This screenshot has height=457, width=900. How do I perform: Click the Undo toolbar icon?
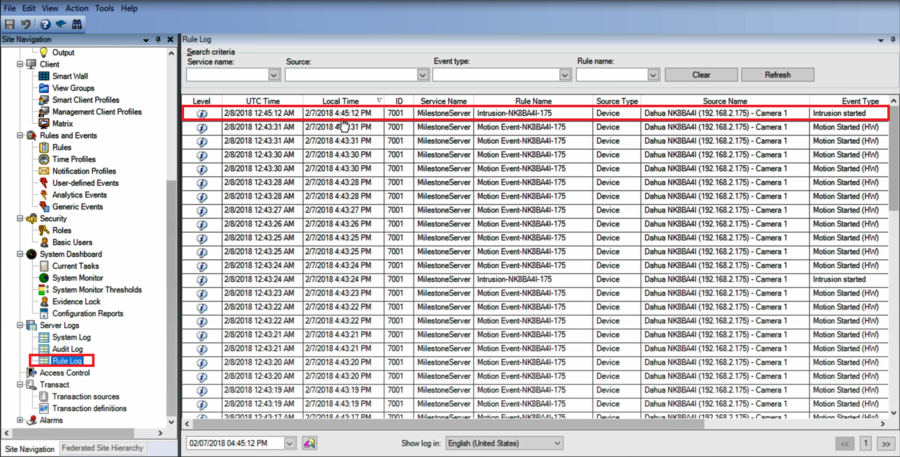coord(26,25)
